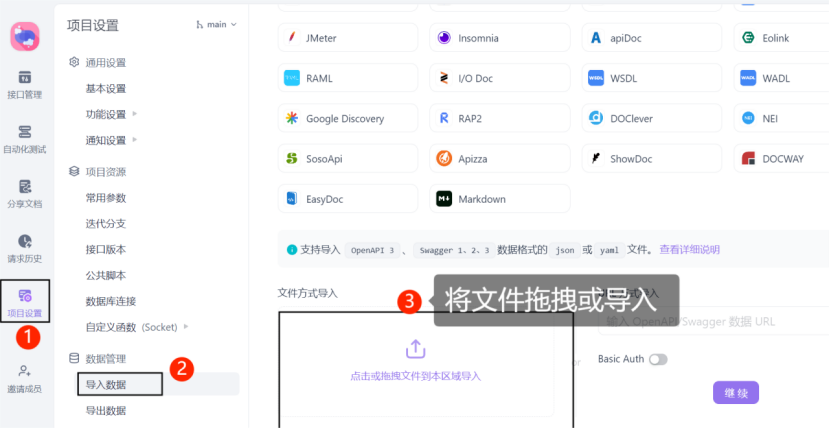The image size is (830, 428).
Task: Select the NEI import format
Action: click(782, 118)
